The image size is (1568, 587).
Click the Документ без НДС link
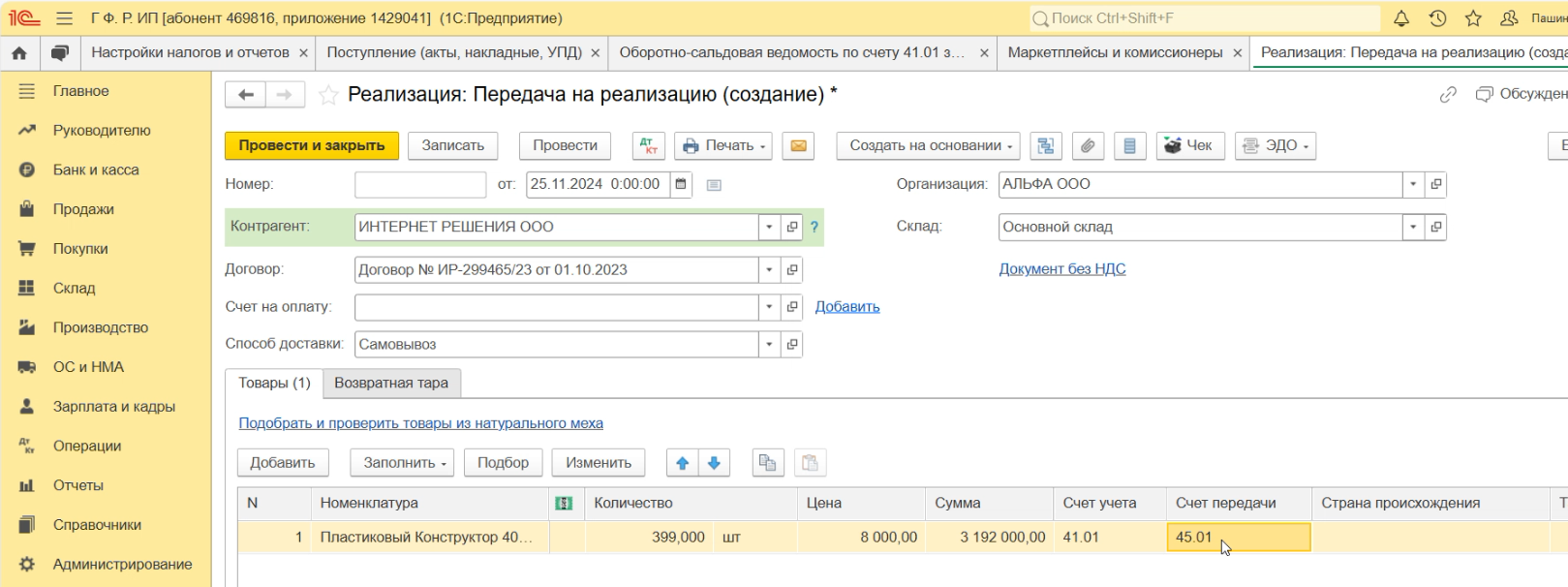1061,269
